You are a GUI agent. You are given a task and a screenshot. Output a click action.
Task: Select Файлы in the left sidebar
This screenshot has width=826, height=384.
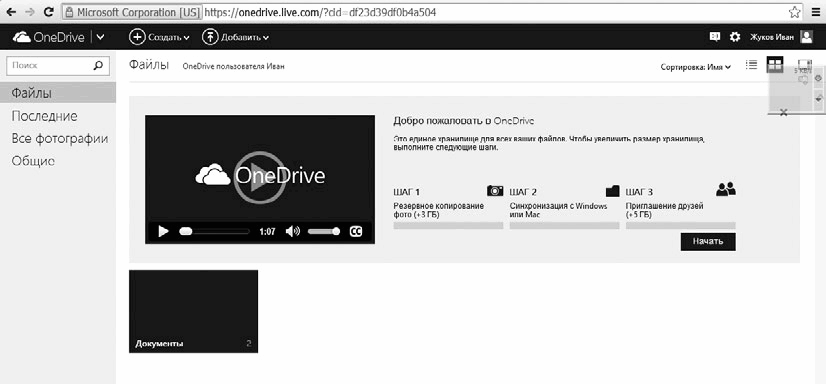(x=58, y=94)
